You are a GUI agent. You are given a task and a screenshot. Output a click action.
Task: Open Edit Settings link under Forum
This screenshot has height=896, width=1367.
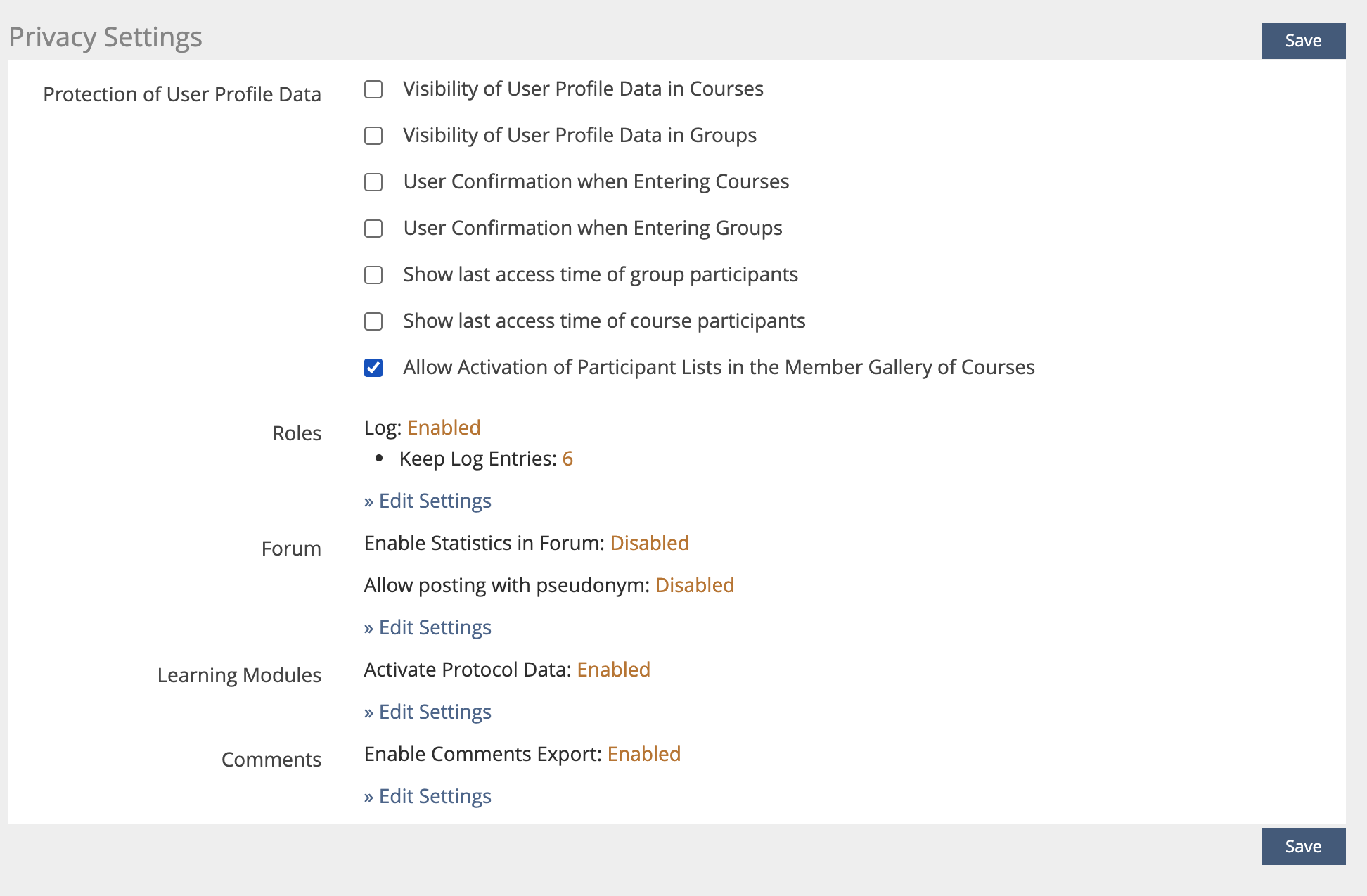click(x=428, y=627)
